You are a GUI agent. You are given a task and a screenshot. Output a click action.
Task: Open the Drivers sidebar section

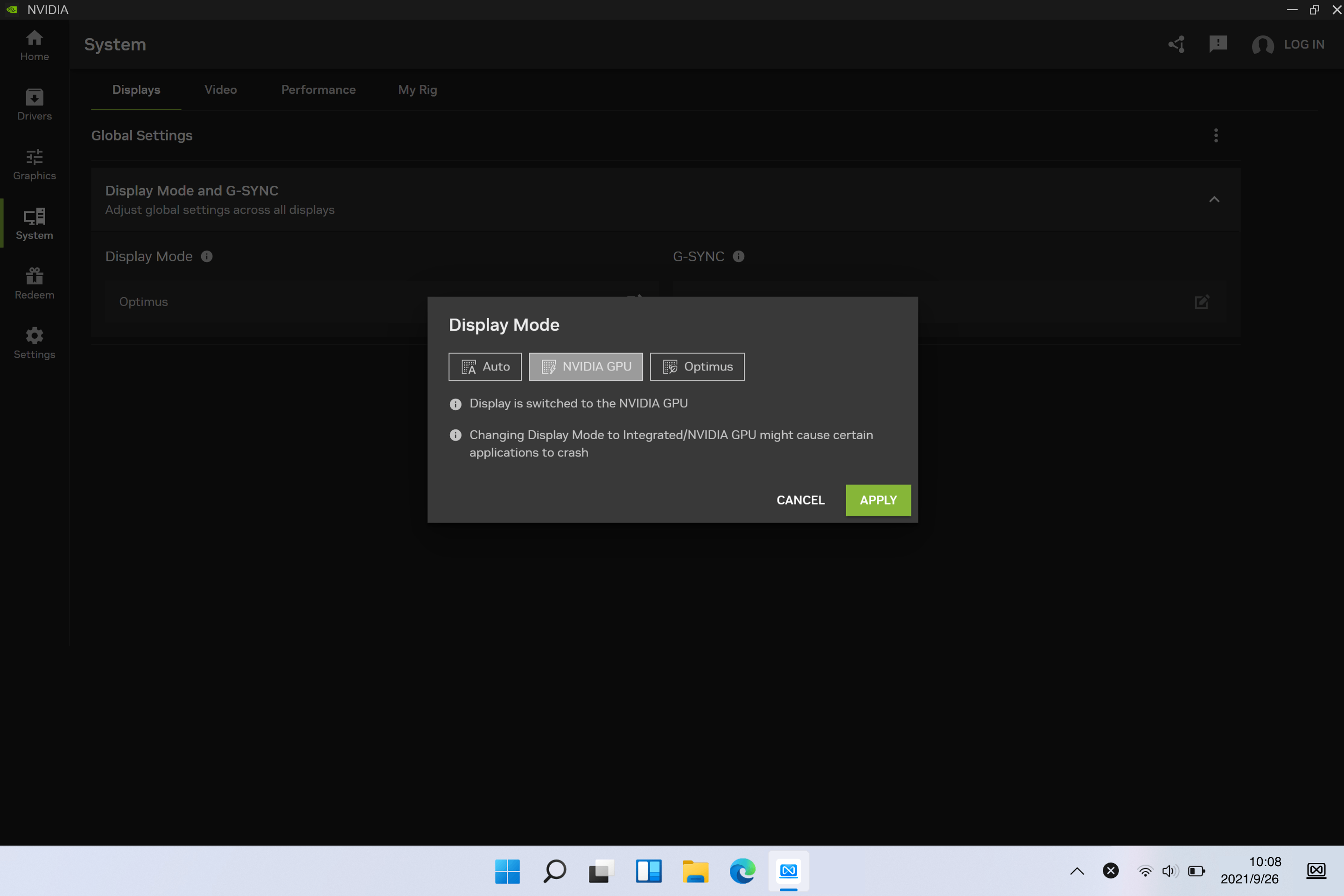[34, 105]
